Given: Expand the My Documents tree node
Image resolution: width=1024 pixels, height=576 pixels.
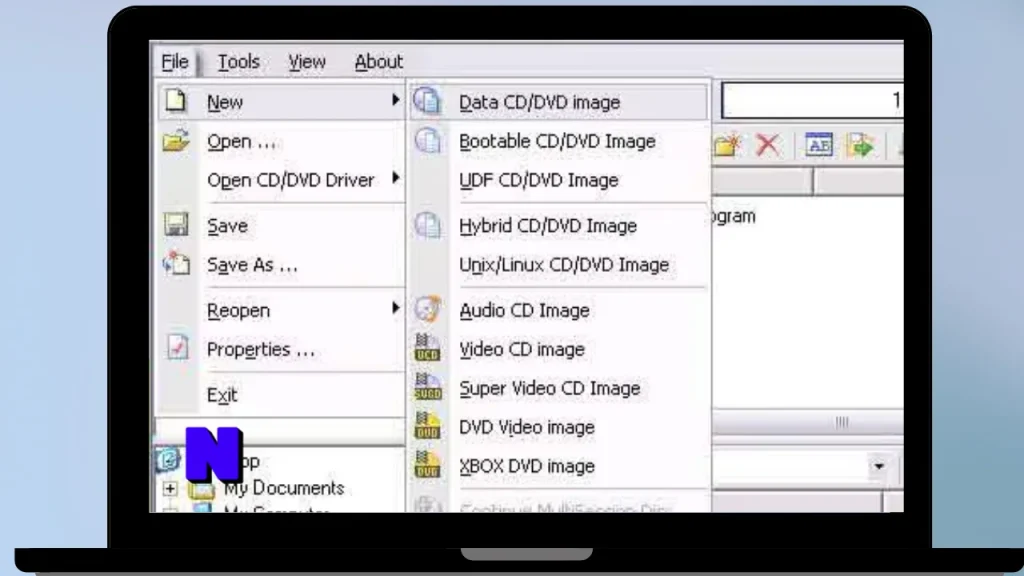Looking at the screenshot, I should click(170, 488).
